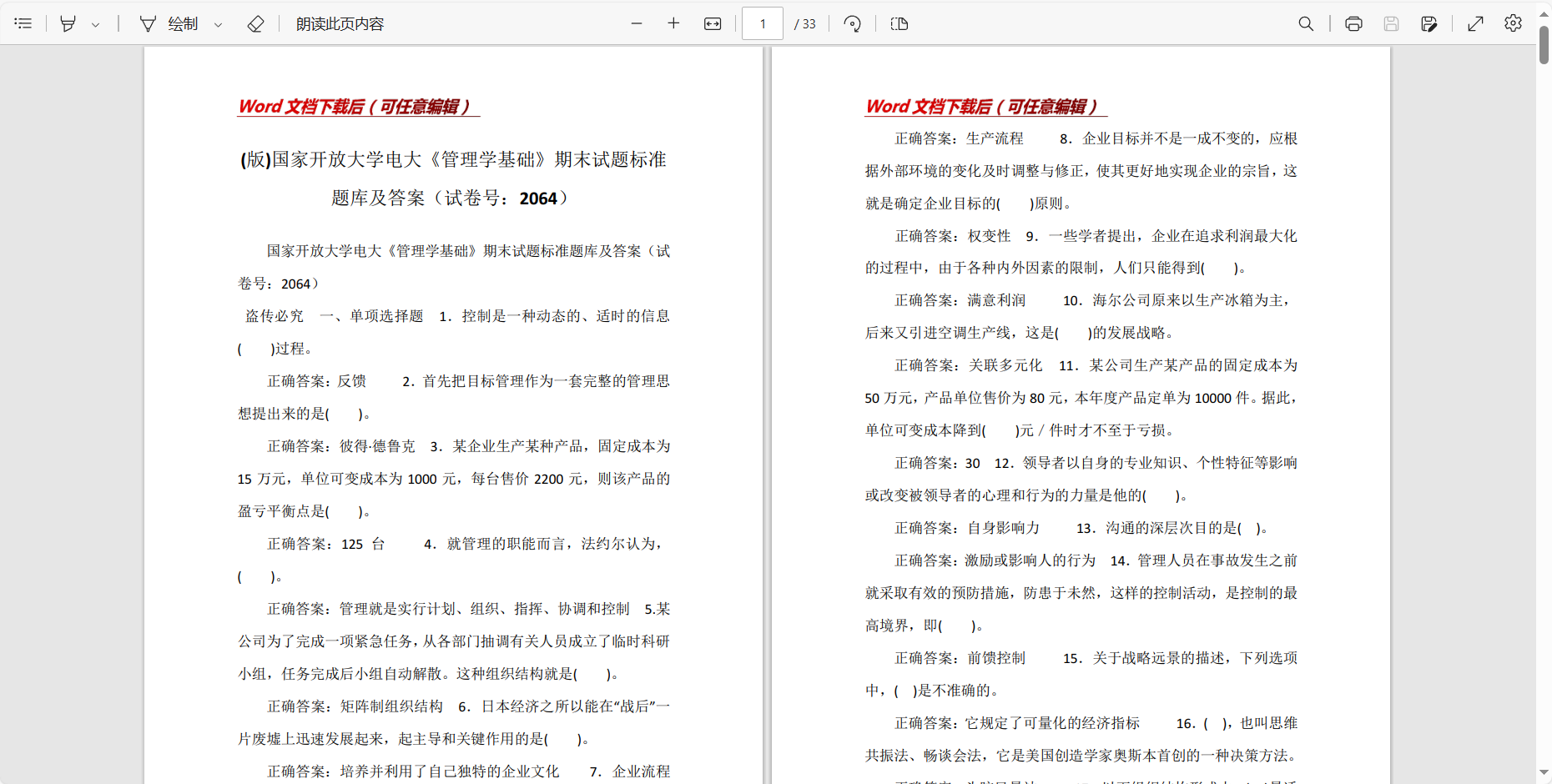Click the text 正确答案：自身影响力
This screenshot has width=1552, height=784.
[967, 528]
